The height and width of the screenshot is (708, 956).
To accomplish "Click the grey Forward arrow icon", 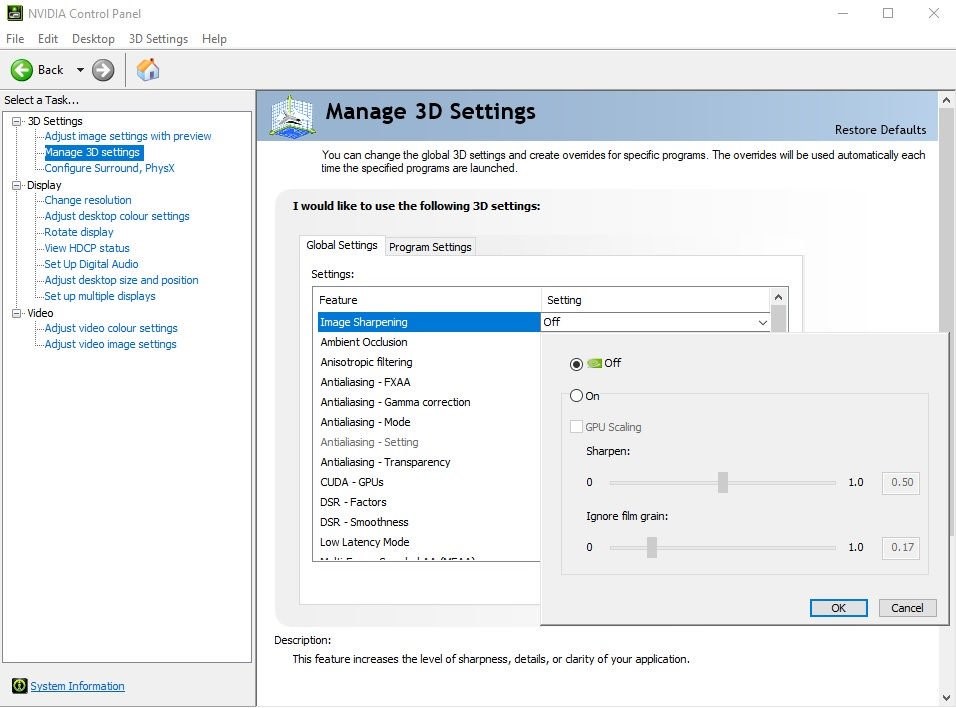I will (103, 70).
